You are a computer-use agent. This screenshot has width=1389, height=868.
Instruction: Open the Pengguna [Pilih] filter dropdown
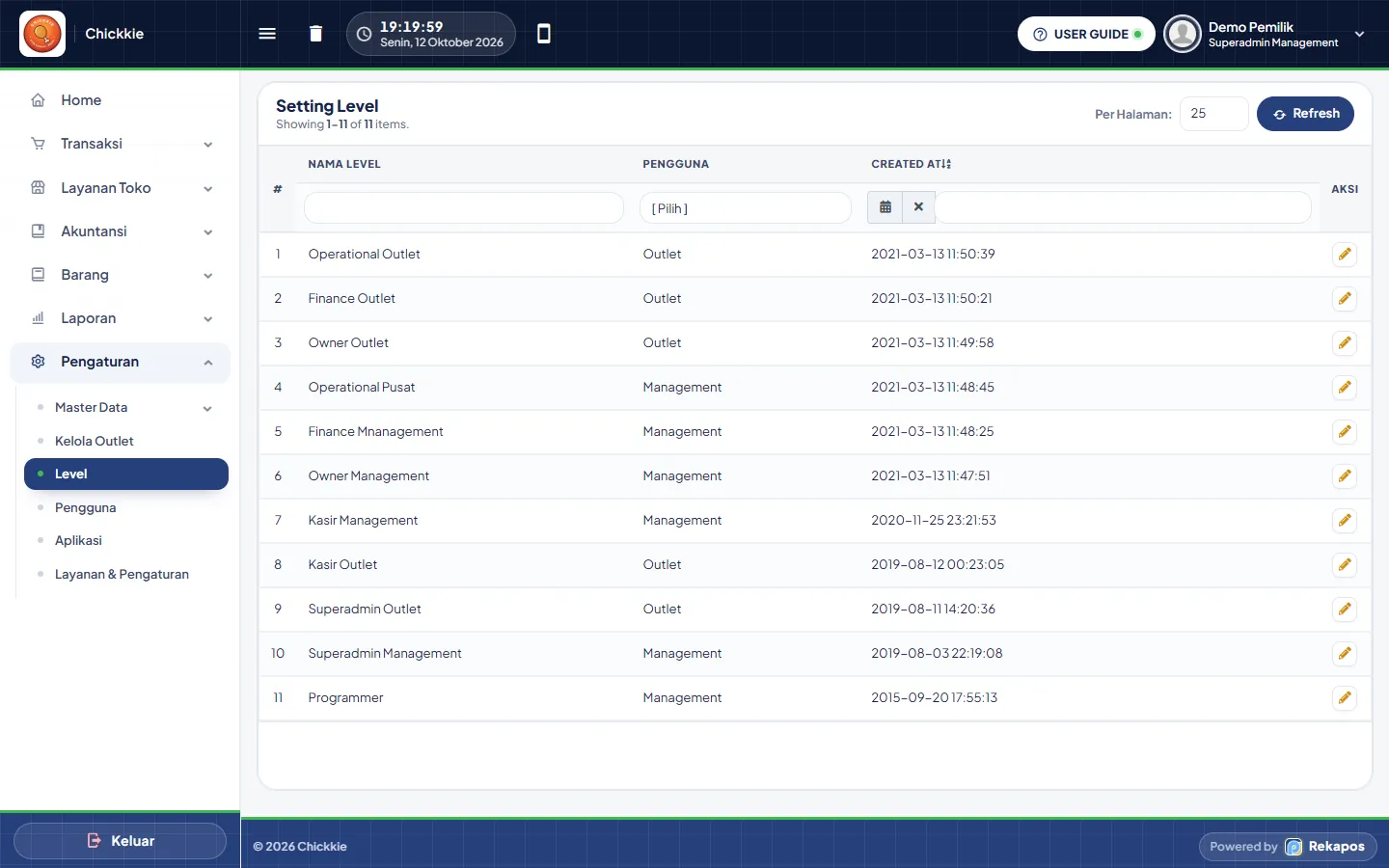click(746, 208)
